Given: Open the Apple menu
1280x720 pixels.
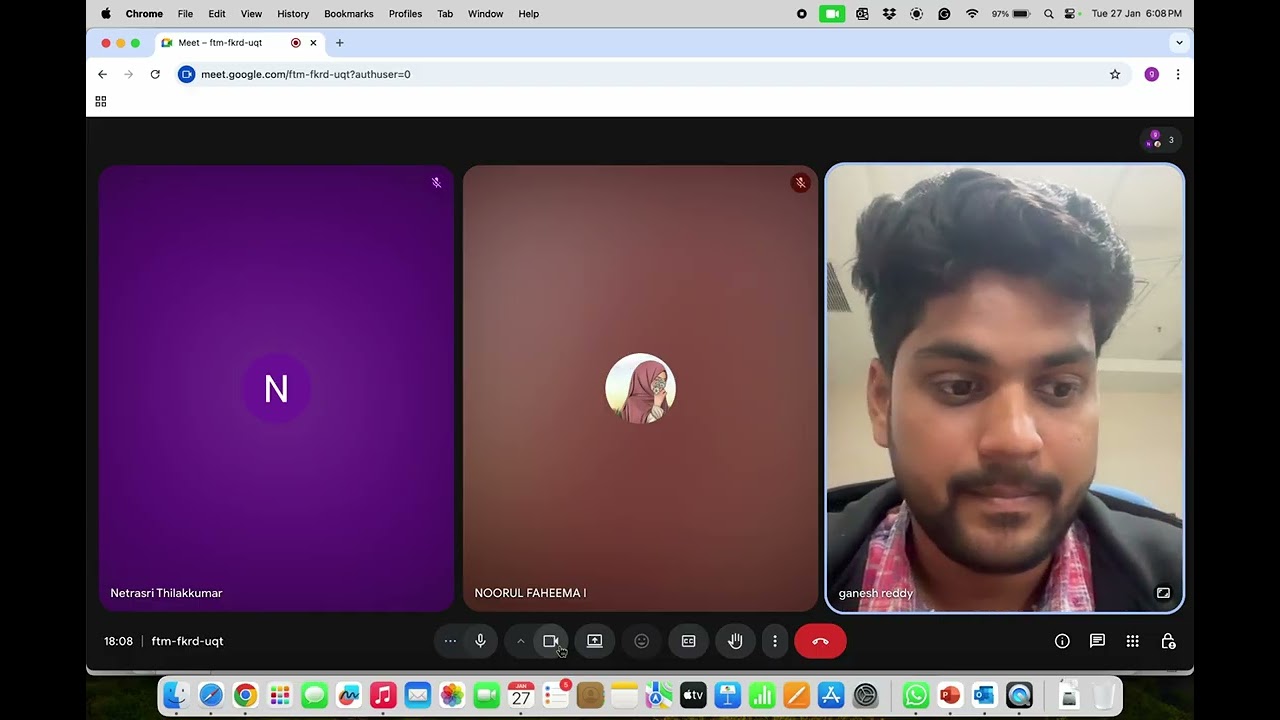Looking at the screenshot, I should (x=106, y=14).
